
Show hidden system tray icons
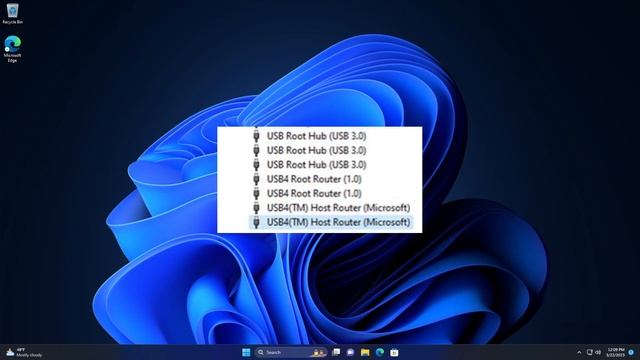[579, 352]
